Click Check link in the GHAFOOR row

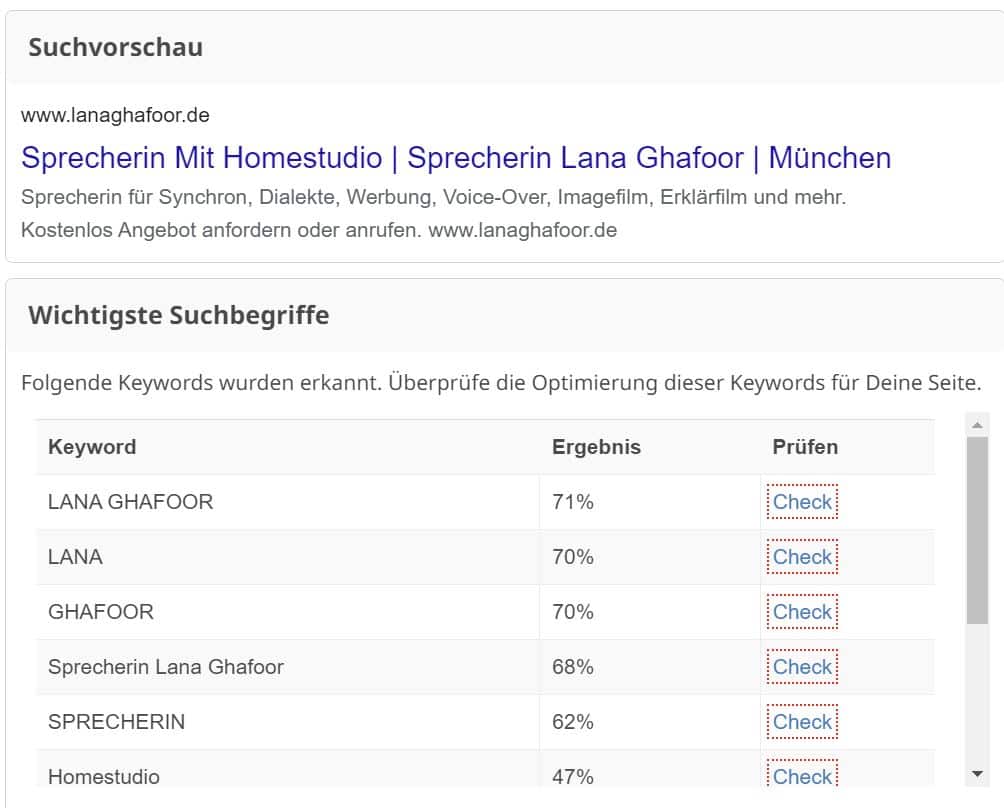point(802,612)
